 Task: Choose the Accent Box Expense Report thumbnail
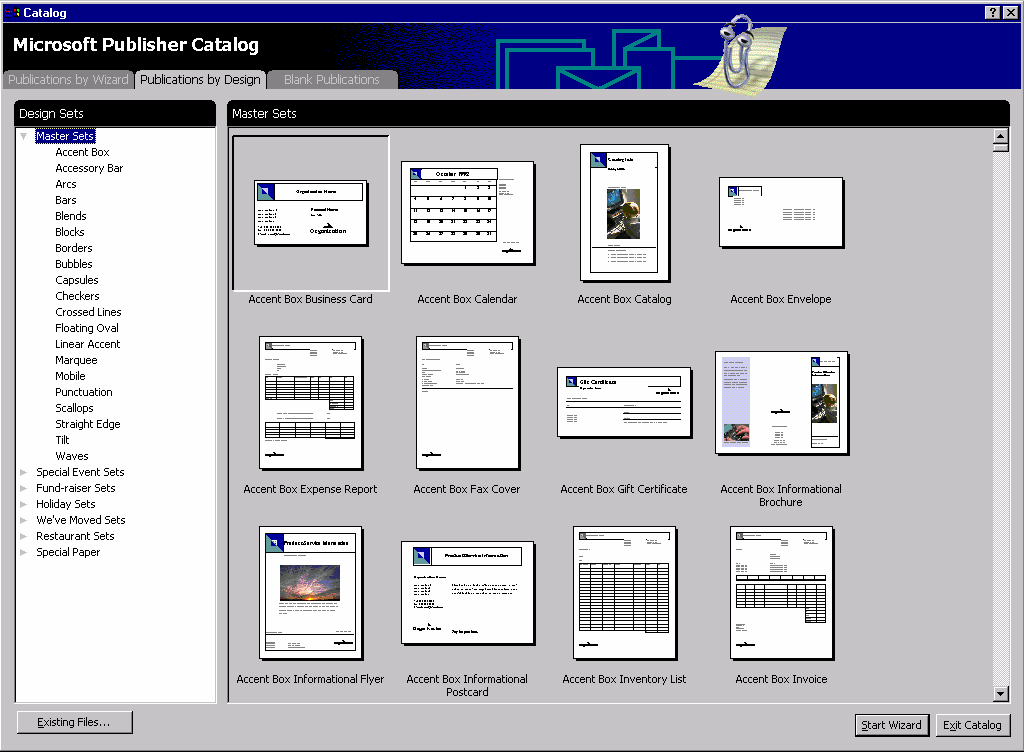point(311,403)
